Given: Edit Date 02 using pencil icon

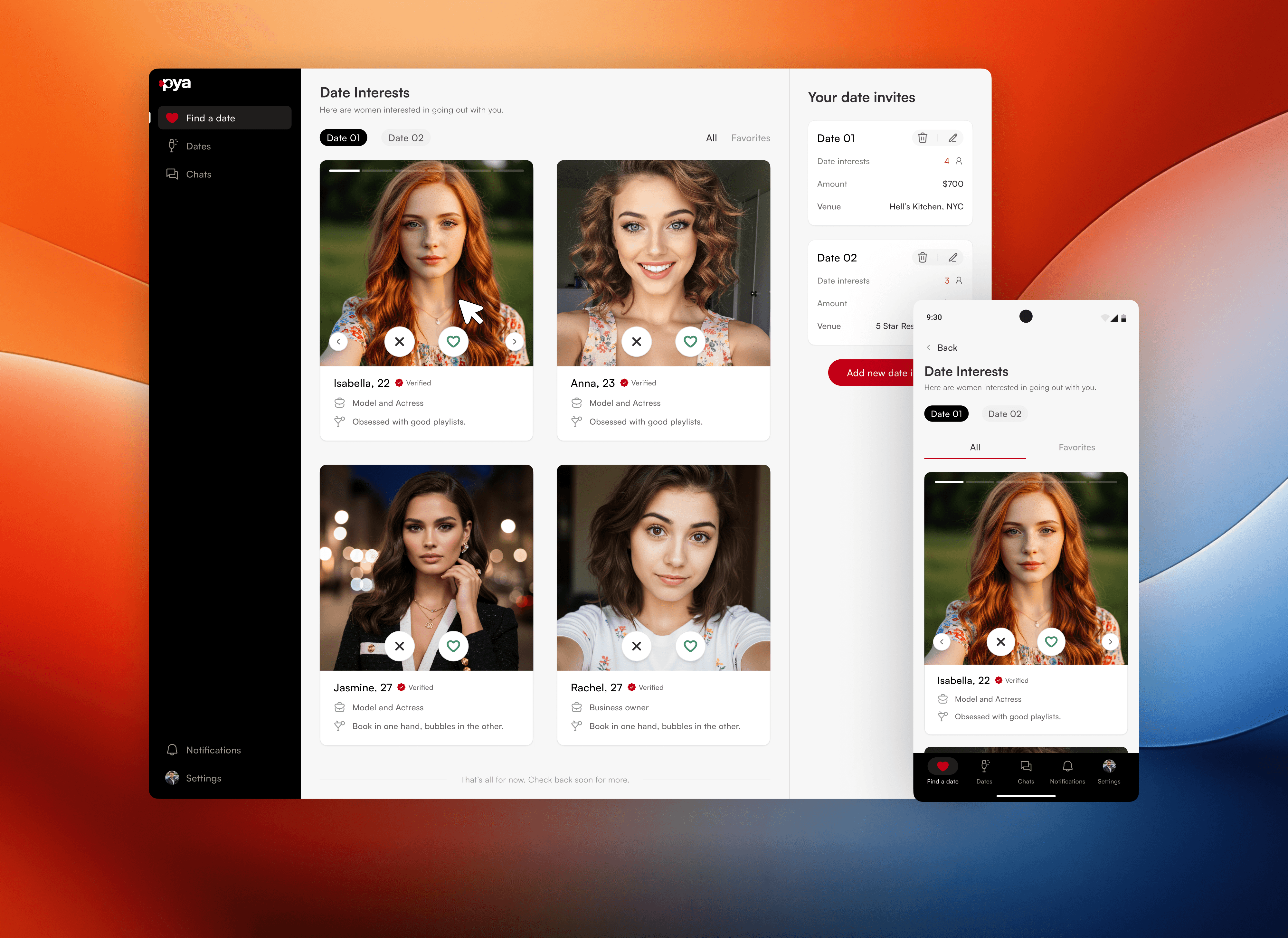Looking at the screenshot, I should click(953, 258).
